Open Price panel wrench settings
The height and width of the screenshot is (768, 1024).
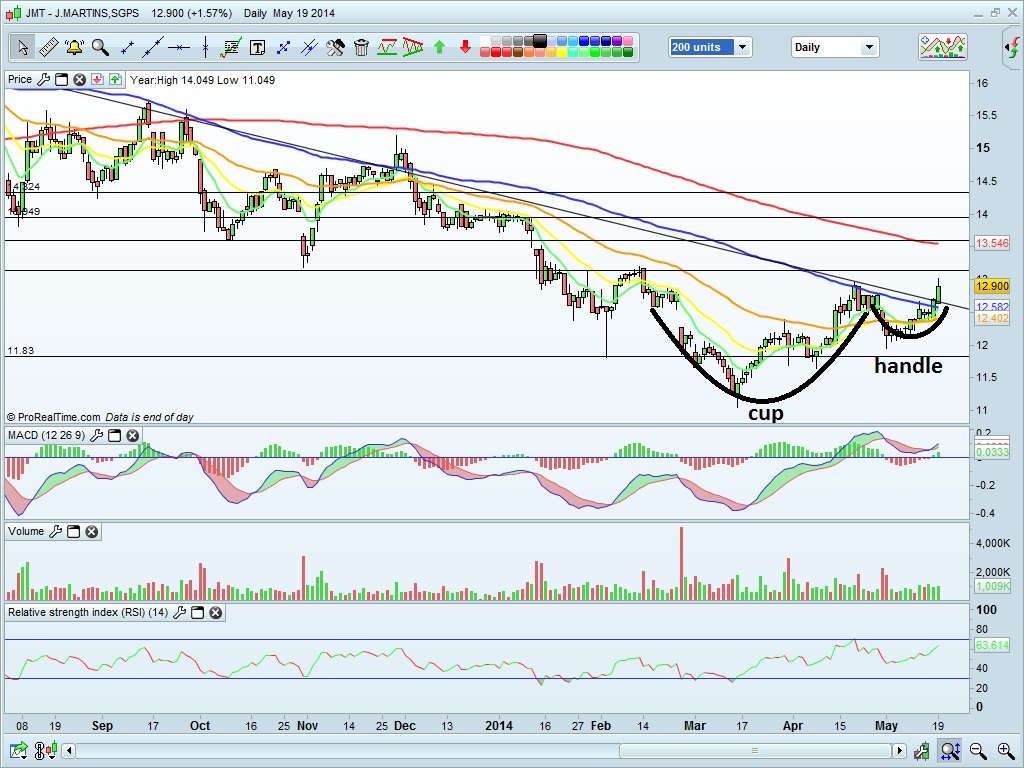[43, 80]
